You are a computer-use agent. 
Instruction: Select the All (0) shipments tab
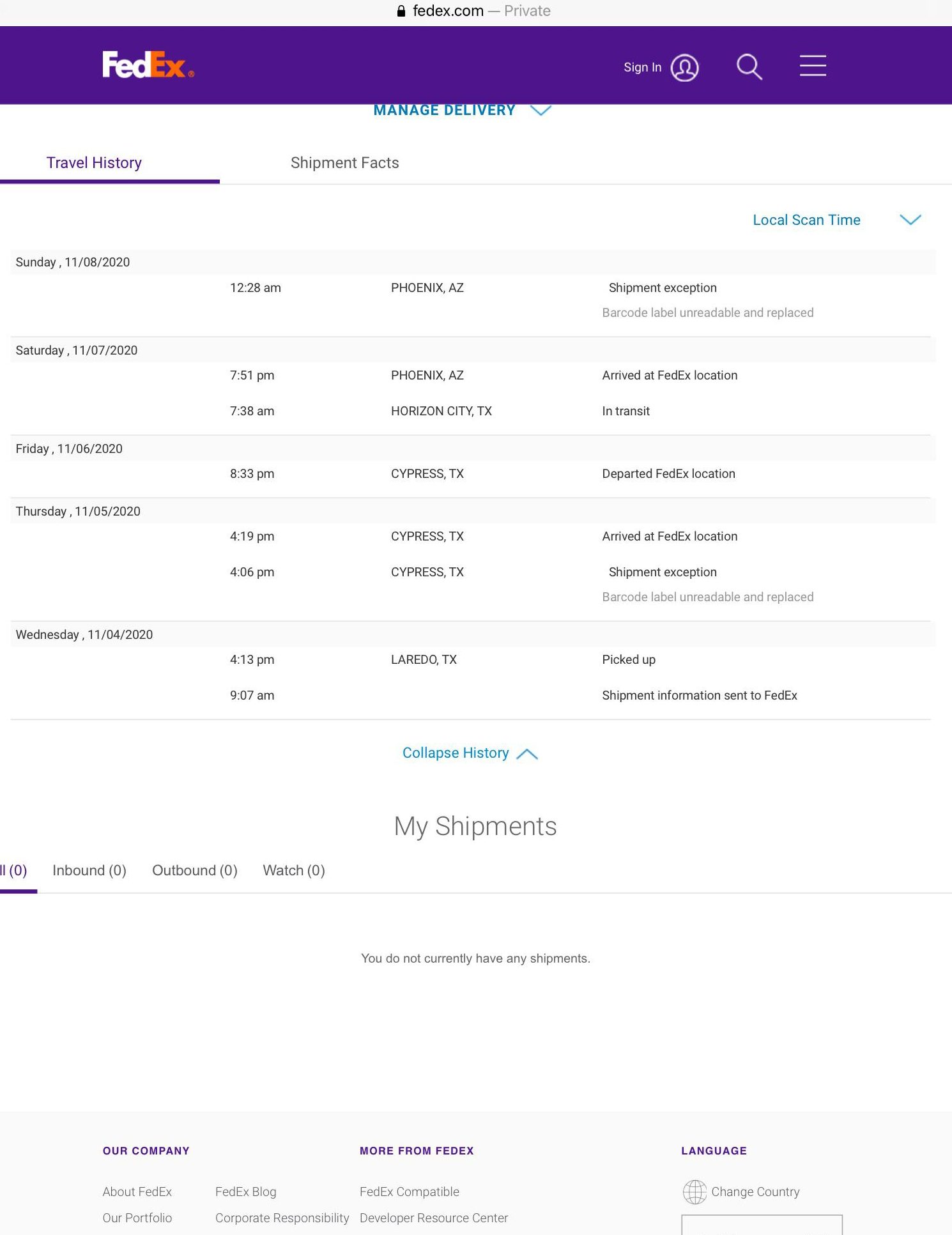[x=13, y=870]
